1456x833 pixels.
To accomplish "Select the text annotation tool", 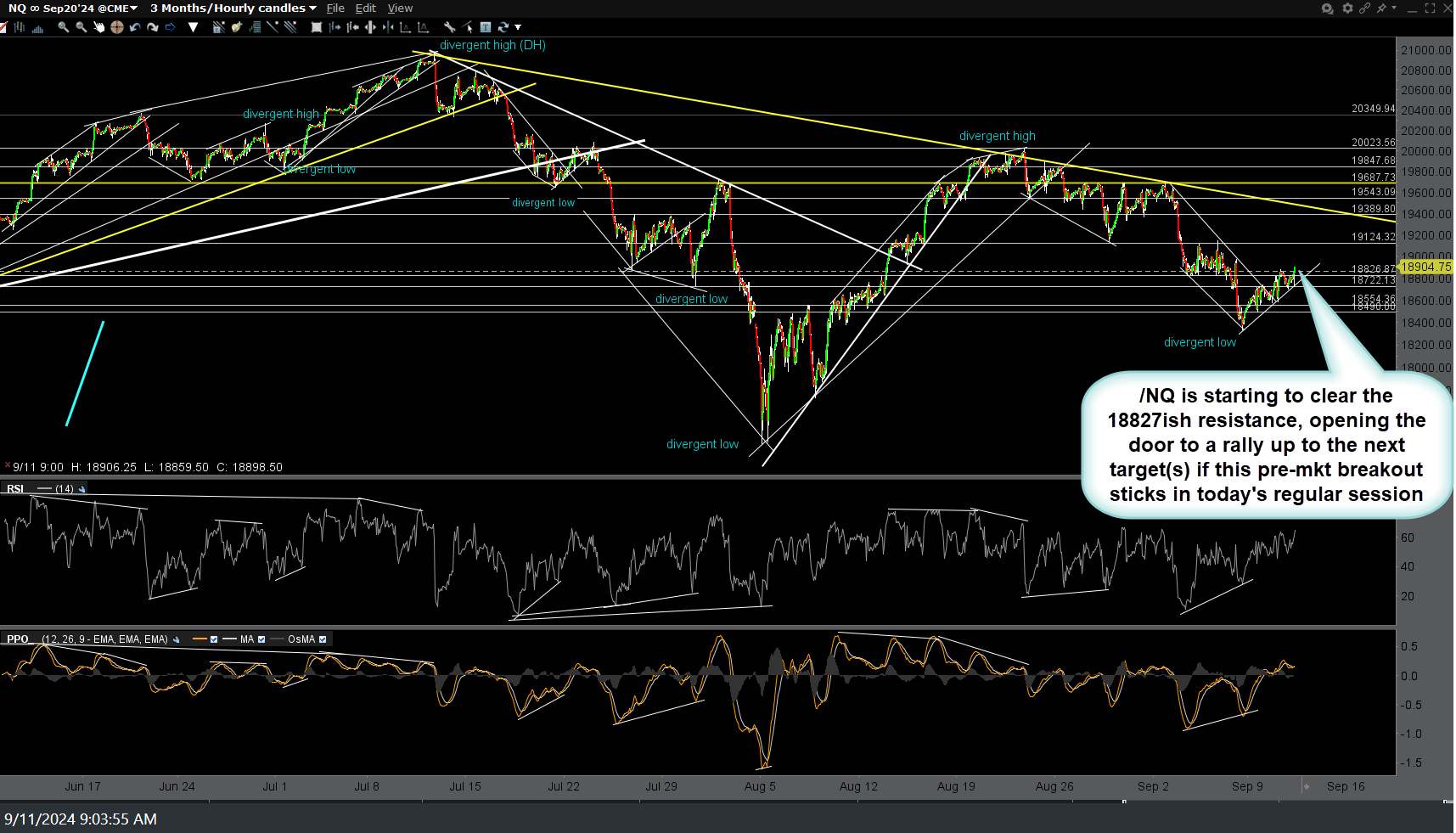I will 485,27.
